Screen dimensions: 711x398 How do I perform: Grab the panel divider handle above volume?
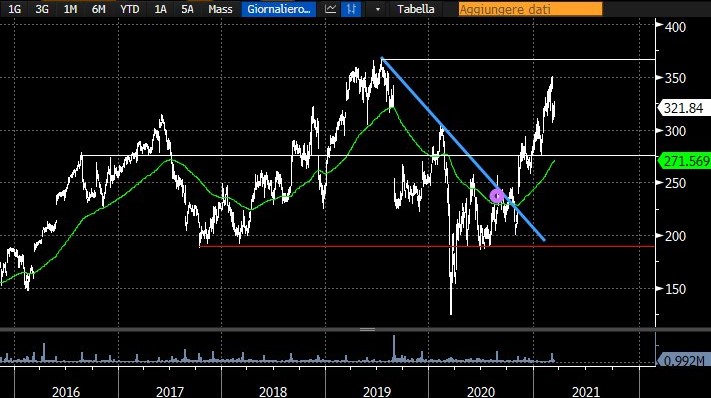pos(367,330)
